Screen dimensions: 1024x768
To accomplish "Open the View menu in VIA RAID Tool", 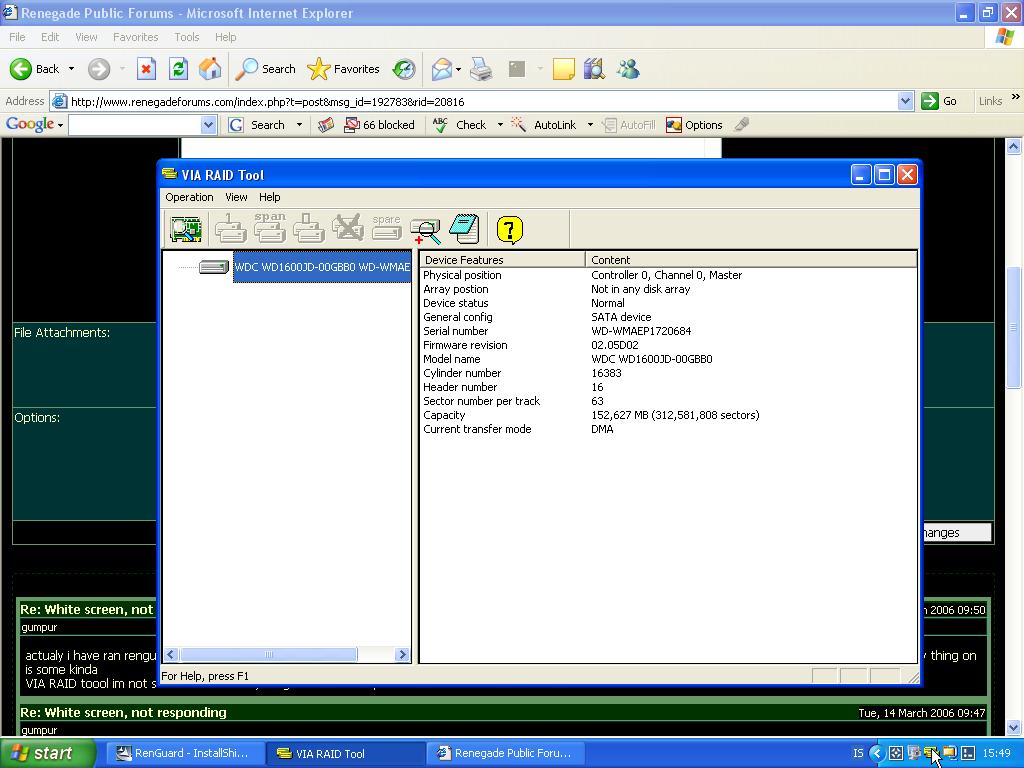I will tap(236, 197).
